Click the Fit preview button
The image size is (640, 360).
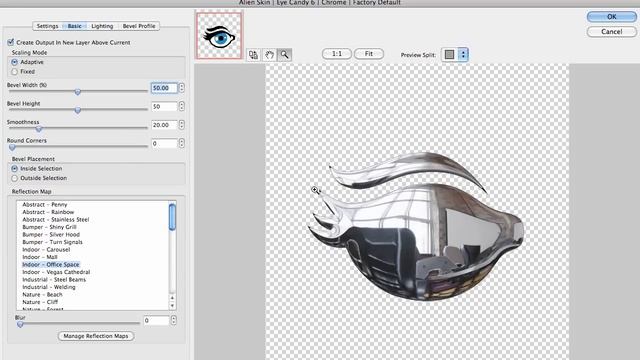pos(369,54)
